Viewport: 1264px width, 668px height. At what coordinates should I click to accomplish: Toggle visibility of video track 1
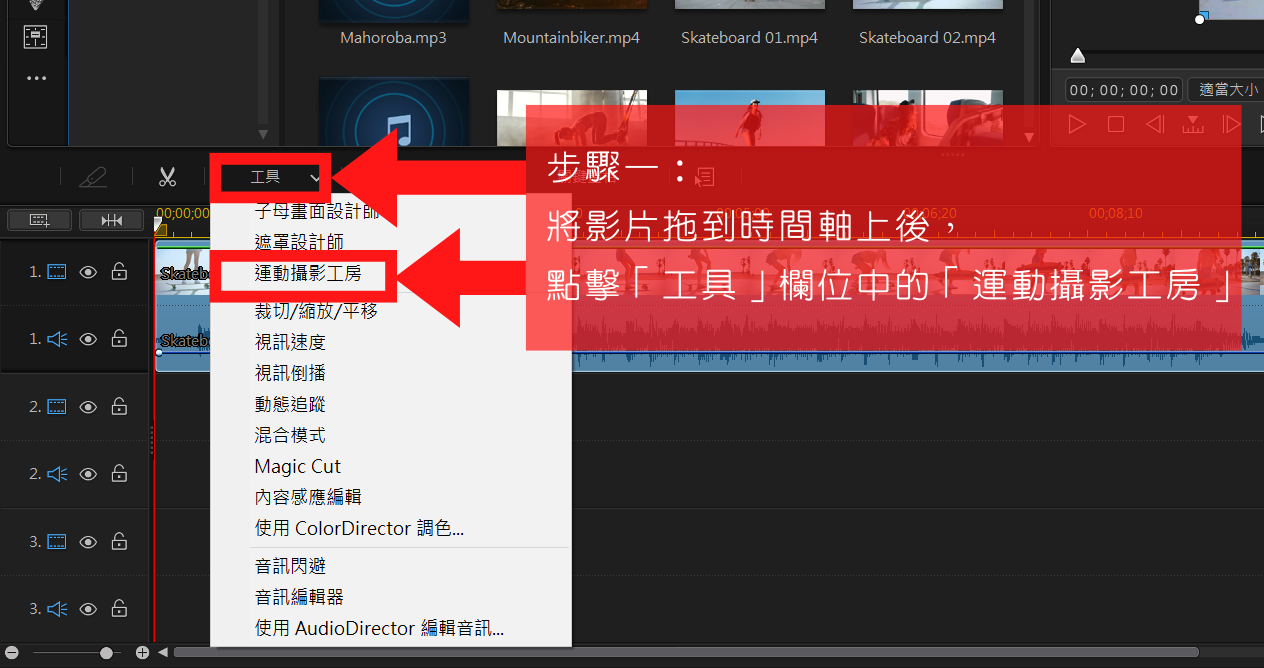tap(88, 272)
